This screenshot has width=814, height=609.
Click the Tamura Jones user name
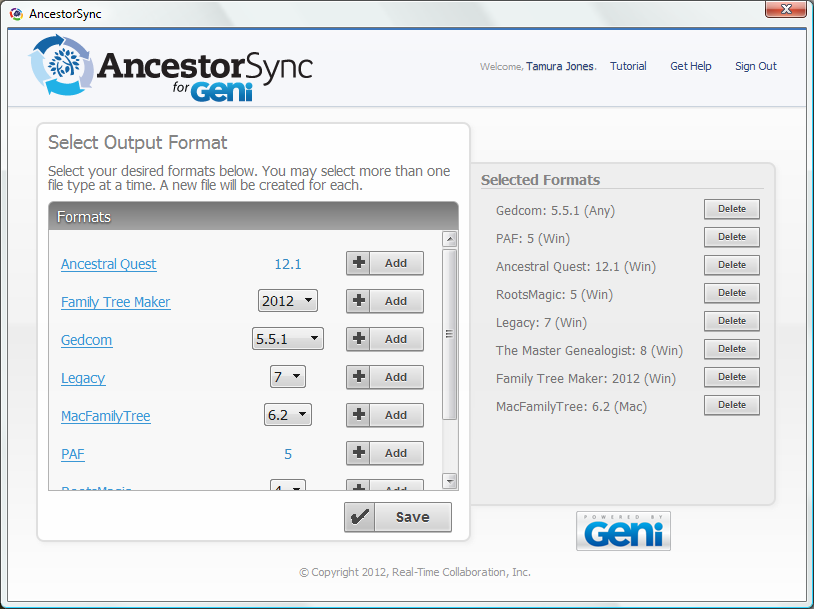(560, 66)
